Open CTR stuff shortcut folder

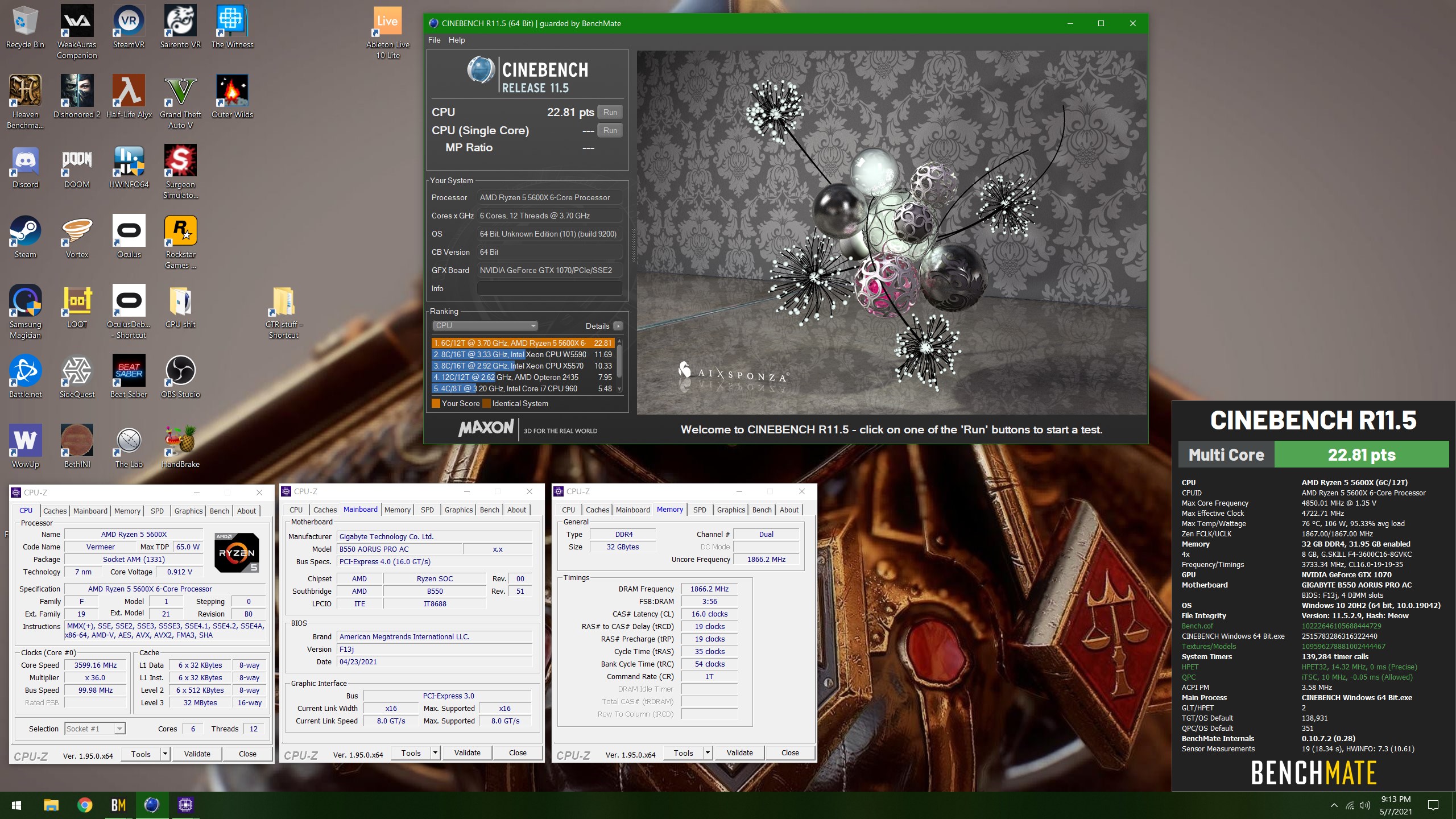click(x=283, y=312)
